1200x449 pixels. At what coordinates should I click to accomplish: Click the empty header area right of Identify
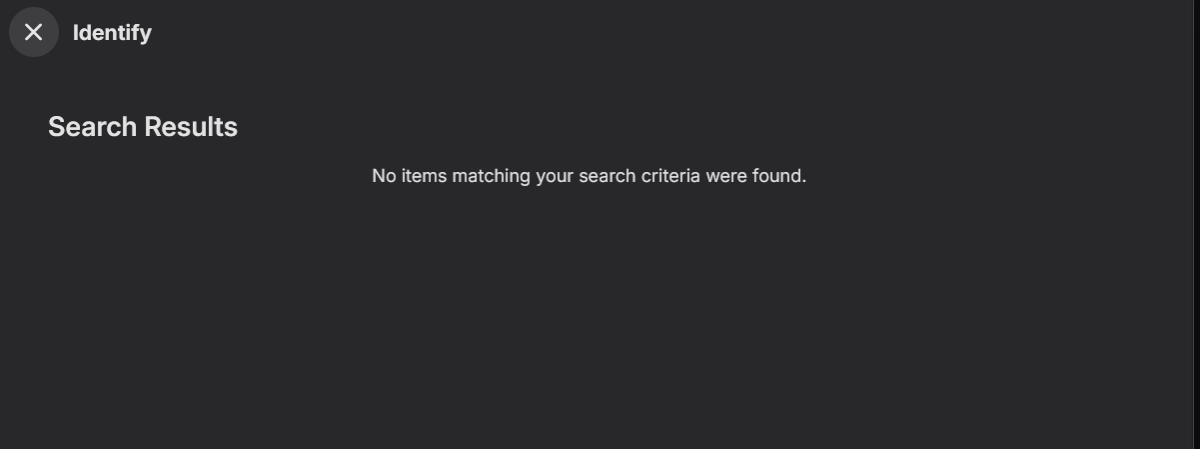click(650, 33)
